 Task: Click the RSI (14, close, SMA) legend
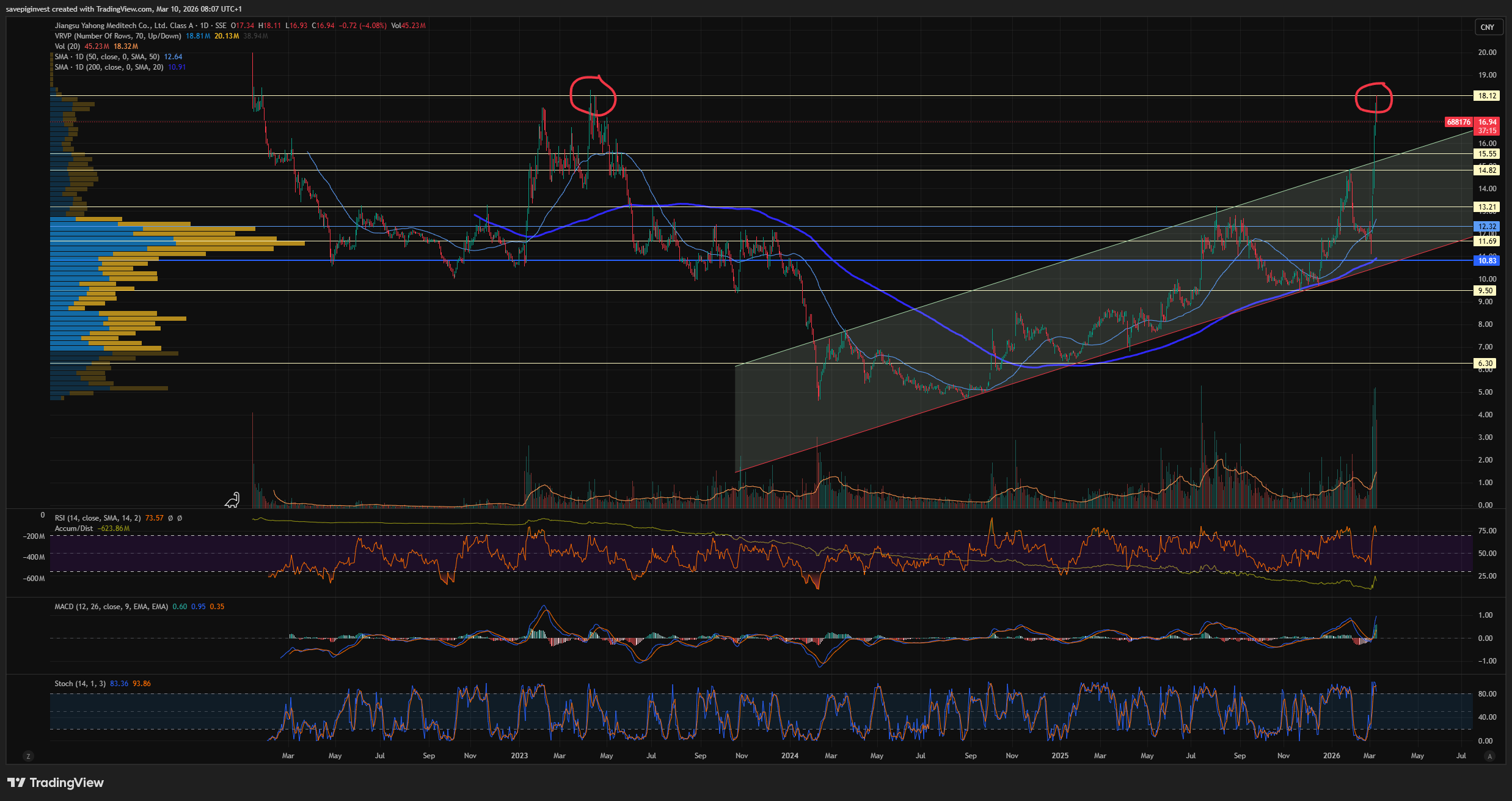pyautogui.click(x=98, y=518)
